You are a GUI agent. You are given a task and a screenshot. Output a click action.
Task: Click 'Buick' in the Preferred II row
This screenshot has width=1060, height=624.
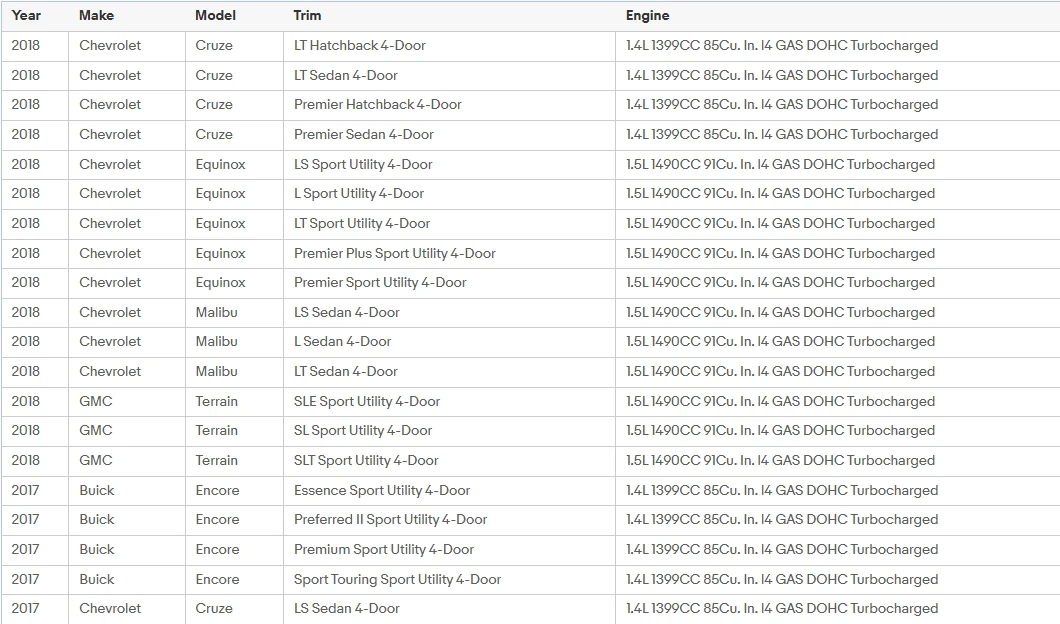click(97, 520)
